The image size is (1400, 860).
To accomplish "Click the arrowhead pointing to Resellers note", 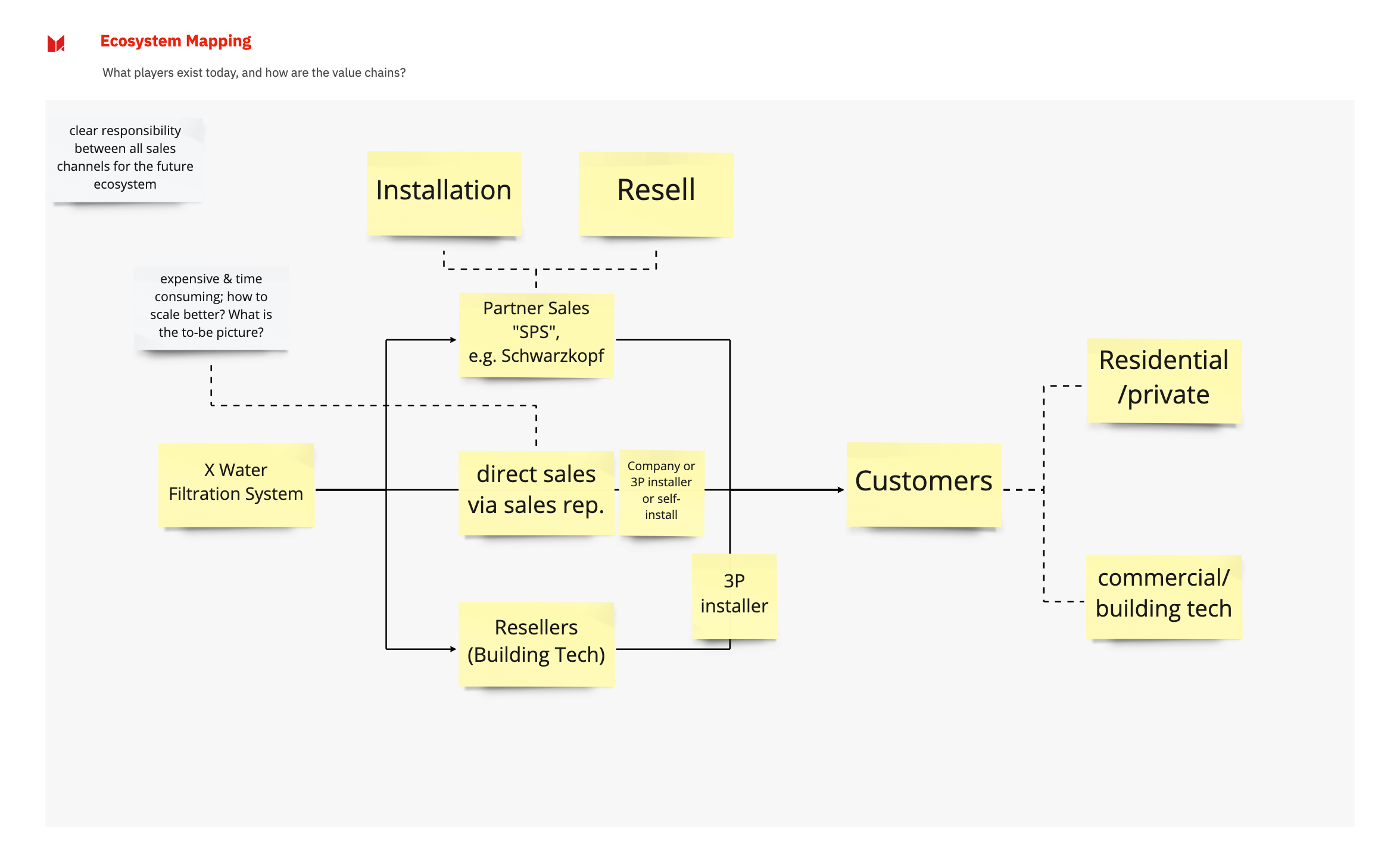I will coord(453,649).
